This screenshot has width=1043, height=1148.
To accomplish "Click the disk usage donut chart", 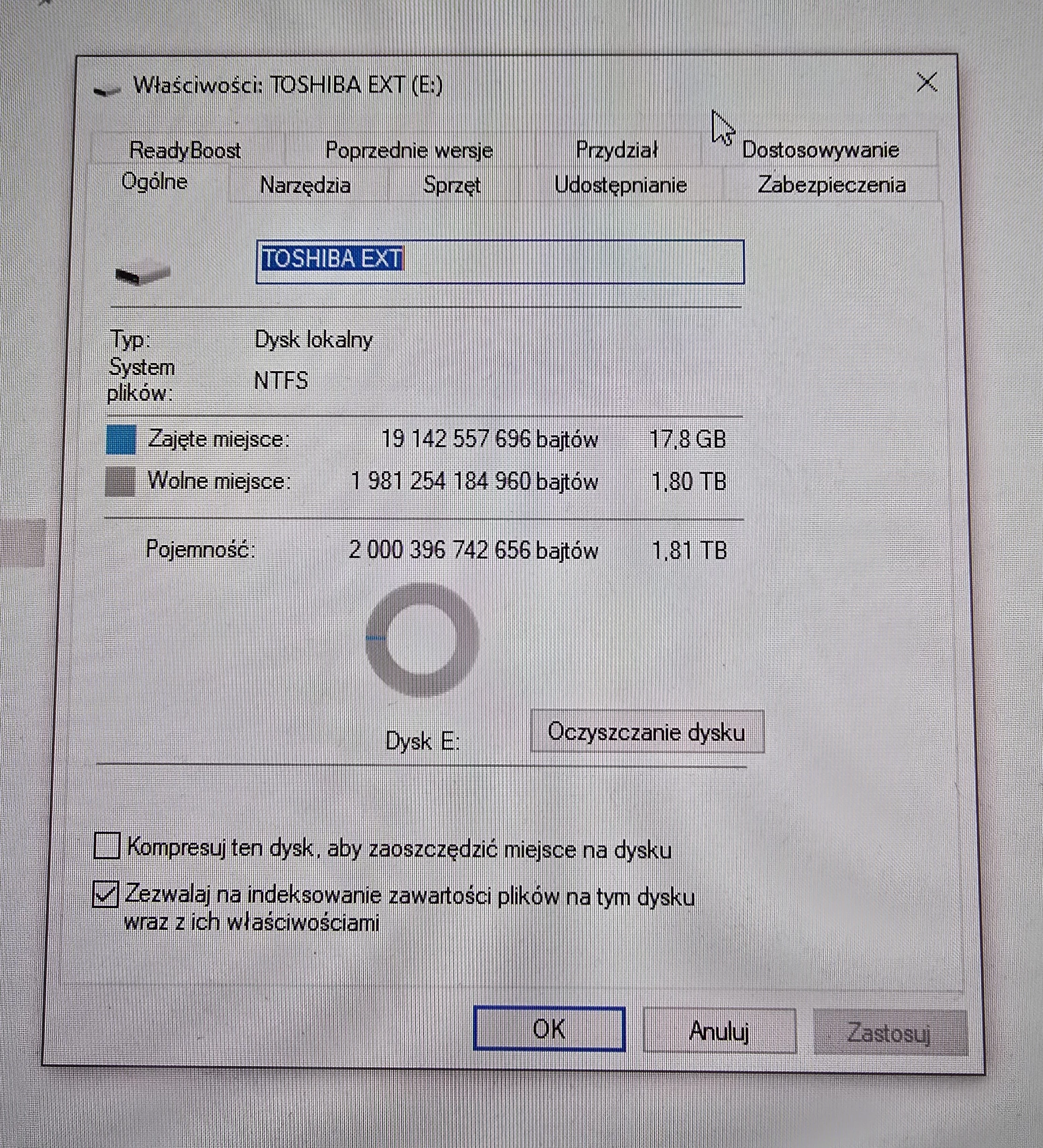I will coord(422,639).
